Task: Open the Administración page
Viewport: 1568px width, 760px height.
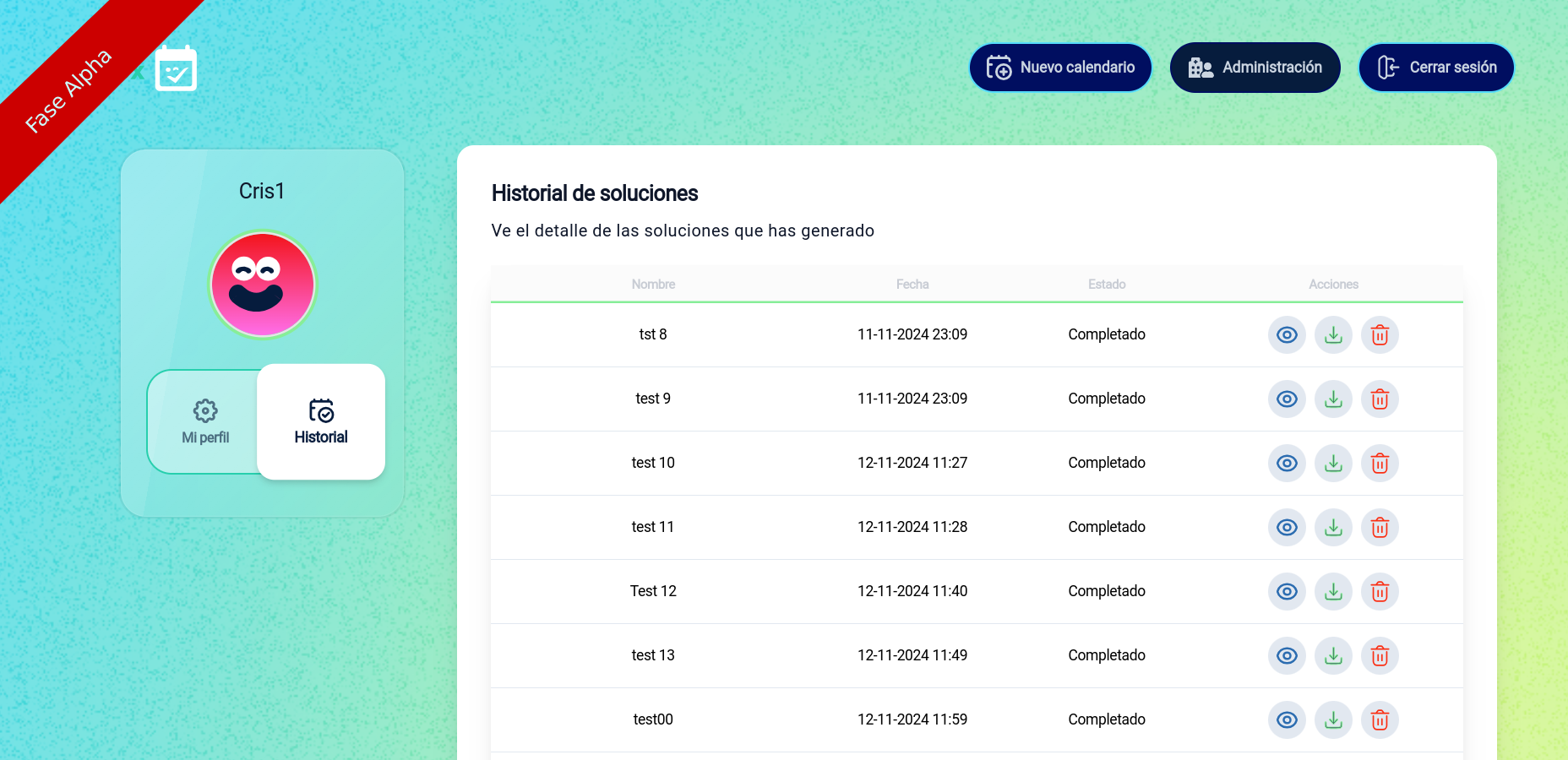Action: coord(1255,68)
